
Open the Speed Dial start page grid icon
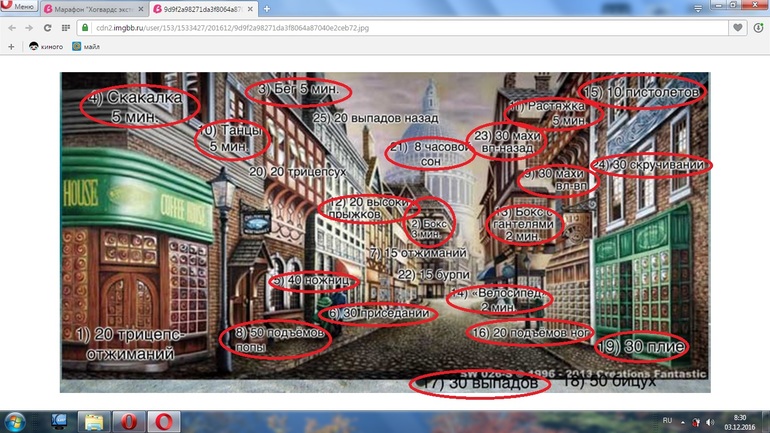tap(65, 28)
